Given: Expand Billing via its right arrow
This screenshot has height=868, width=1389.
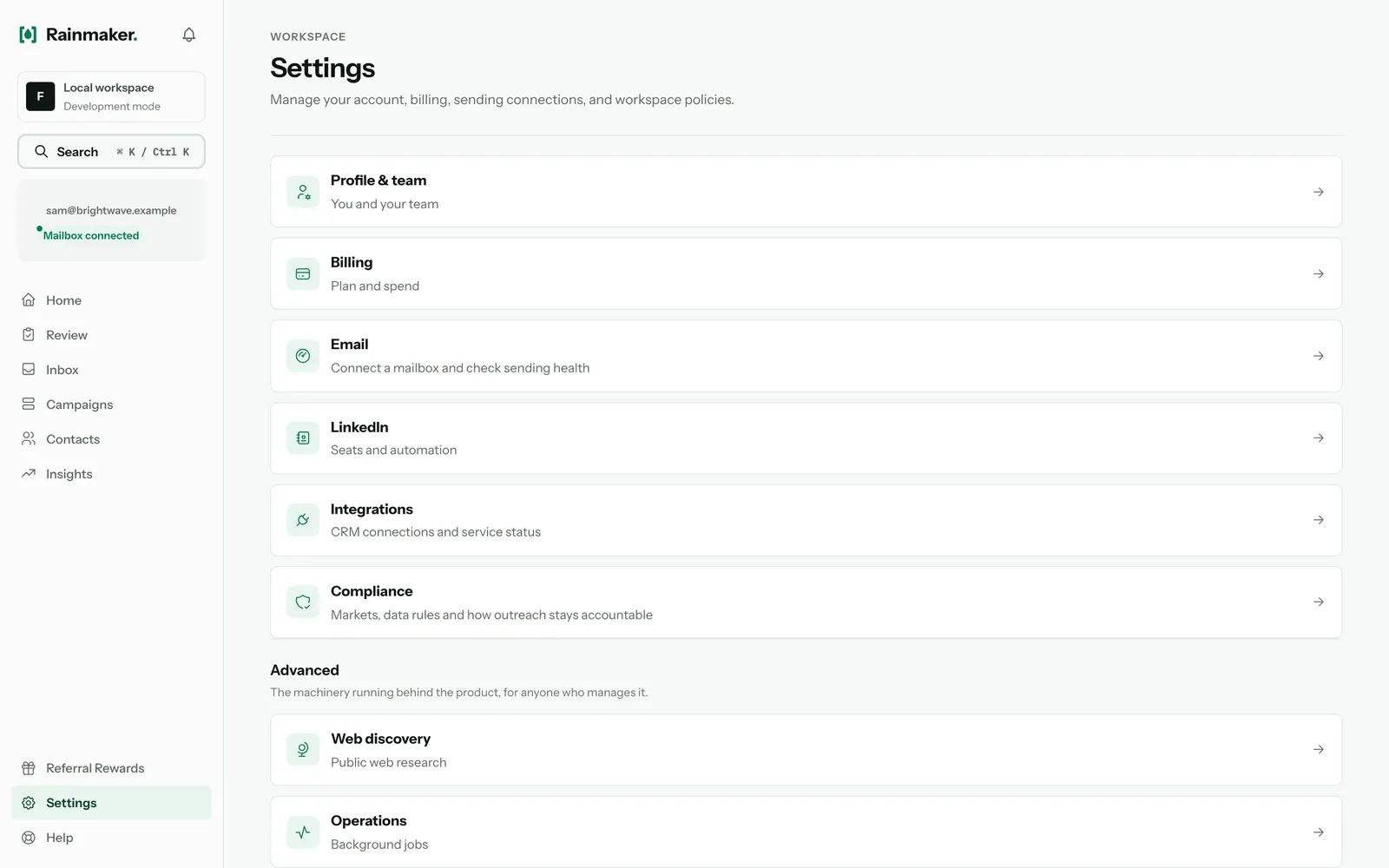Looking at the screenshot, I should (x=1318, y=274).
